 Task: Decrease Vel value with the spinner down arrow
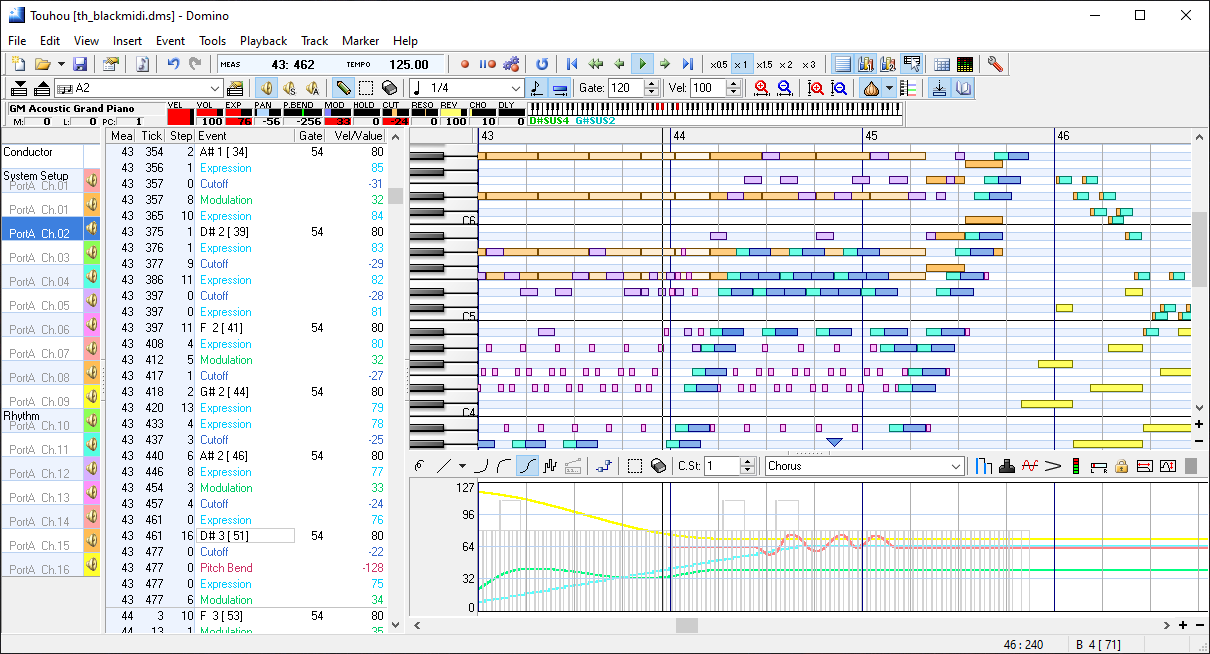(x=734, y=92)
